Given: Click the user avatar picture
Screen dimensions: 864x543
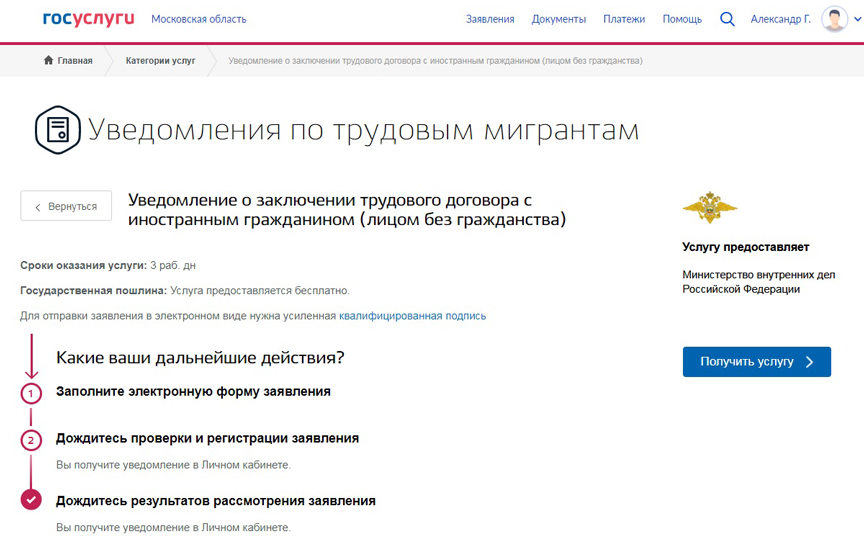Looking at the screenshot, I should [x=834, y=19].
